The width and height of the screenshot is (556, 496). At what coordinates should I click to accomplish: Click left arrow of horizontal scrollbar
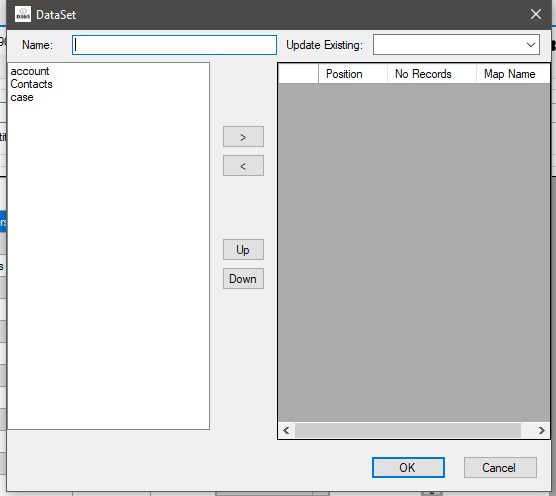click(287, 430)
